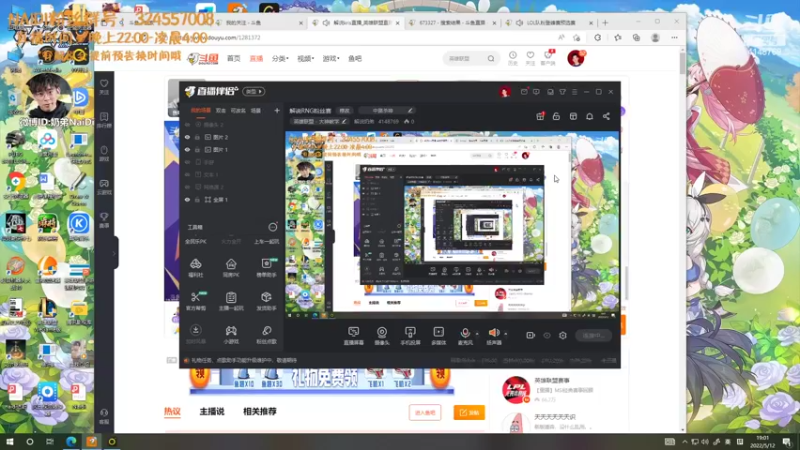Click the share icon in the streaming app
Image resolution: width=800 pixels, height=450 pixels.
tap(606, 116)
